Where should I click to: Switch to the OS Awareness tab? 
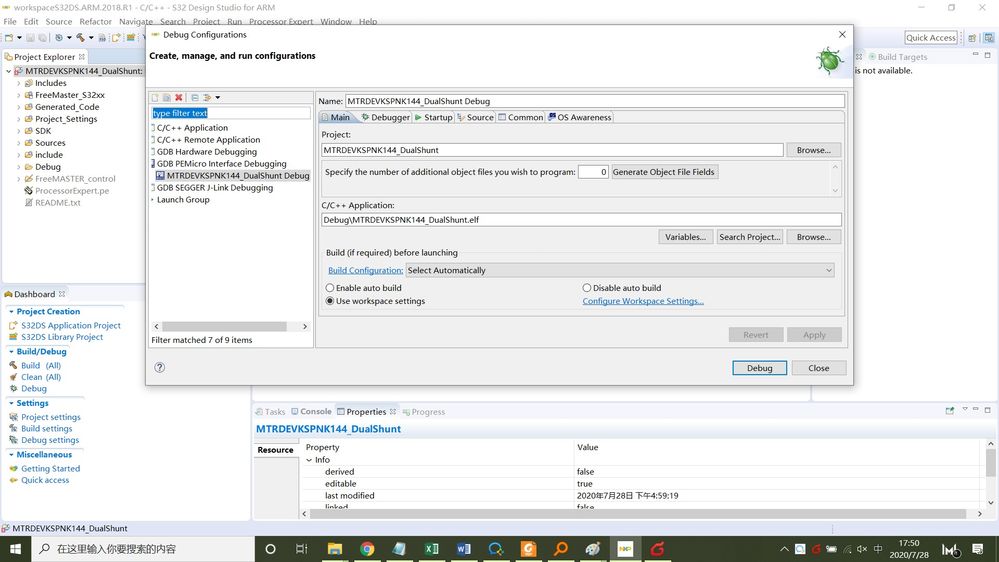point(580,117)
